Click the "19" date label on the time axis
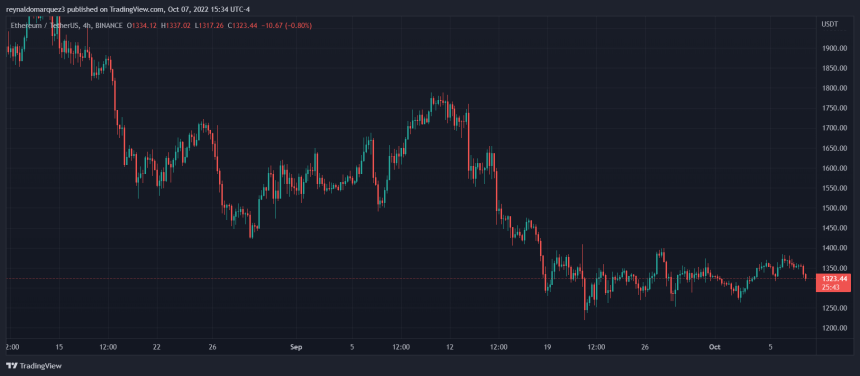 pos(547,347)
